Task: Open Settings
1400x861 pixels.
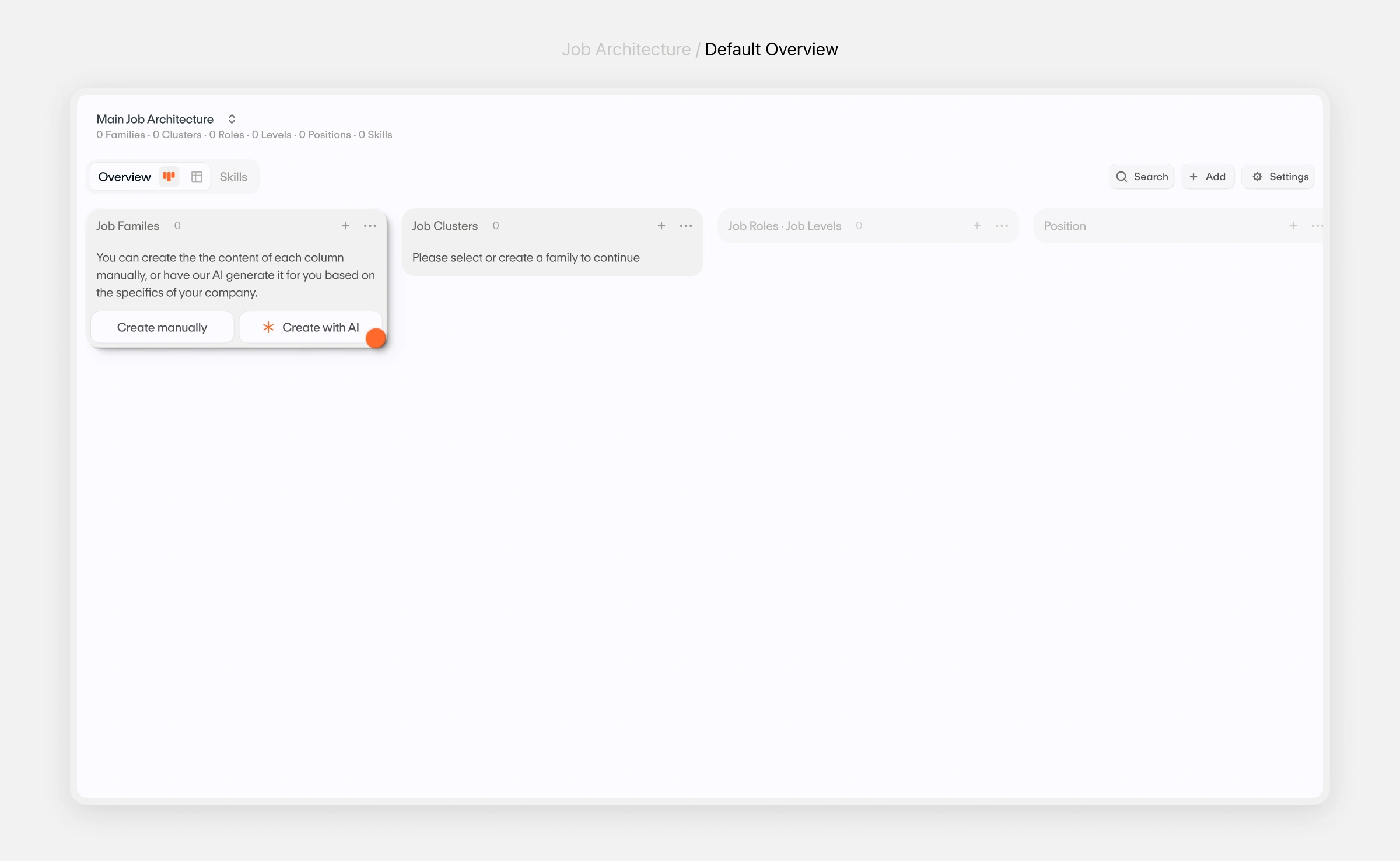Action: 1279,177
